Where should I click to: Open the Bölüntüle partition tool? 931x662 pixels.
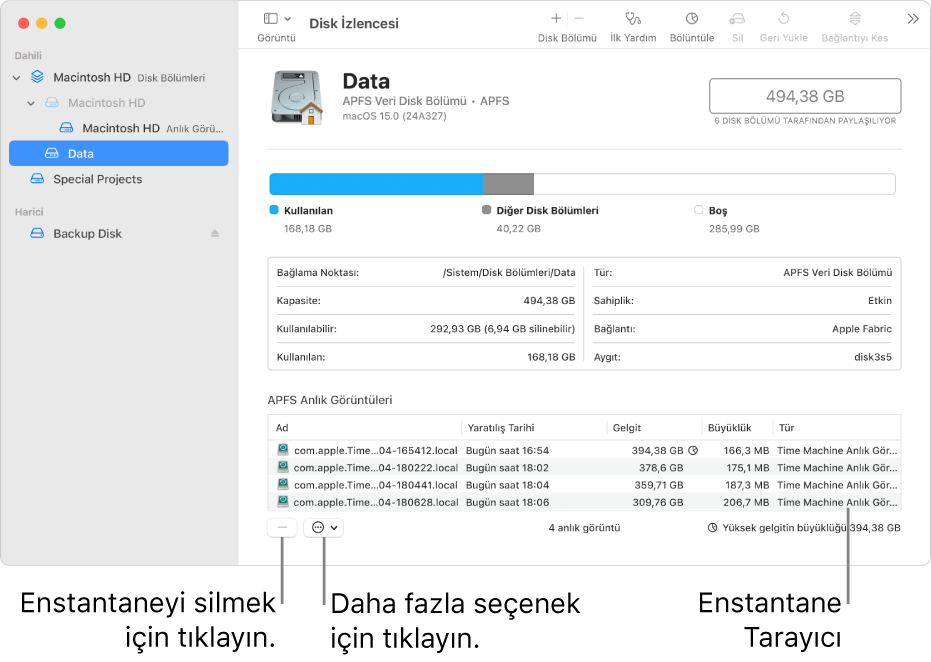click(x=692, y=27)
